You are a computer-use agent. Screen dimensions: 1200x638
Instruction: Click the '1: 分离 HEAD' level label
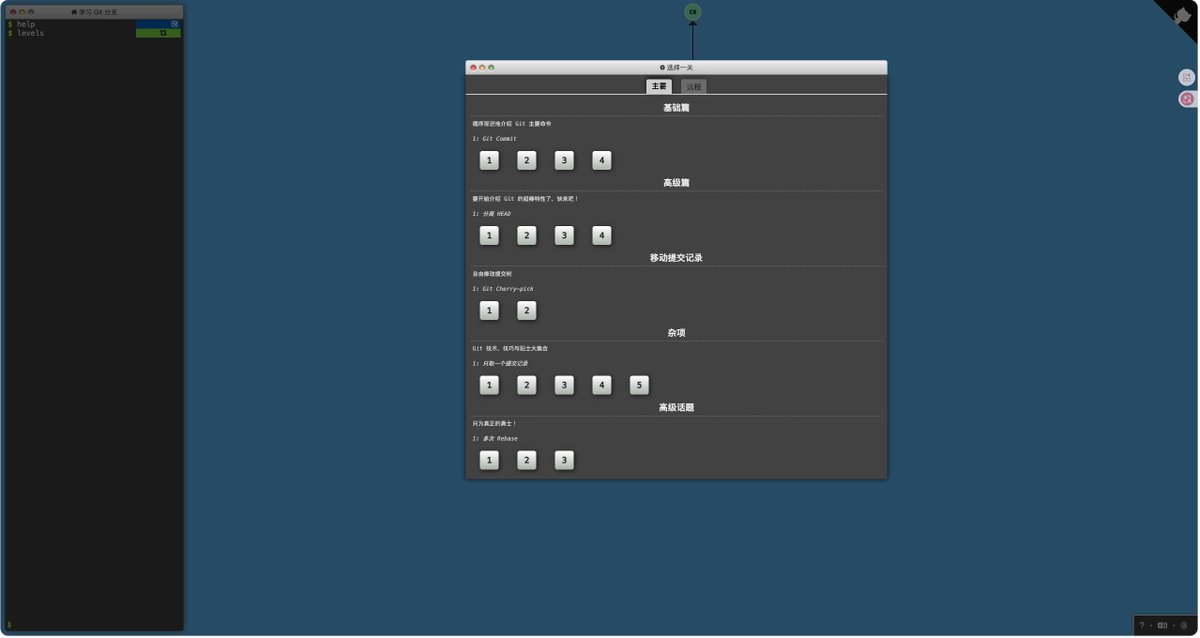point(491,213)
